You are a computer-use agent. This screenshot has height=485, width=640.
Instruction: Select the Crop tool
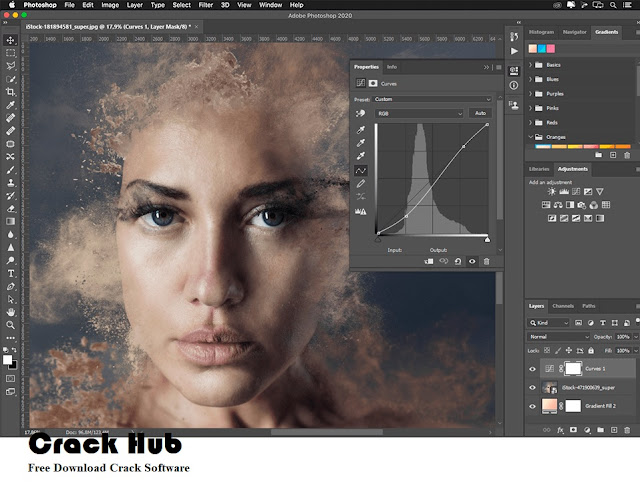coord(11,92)
